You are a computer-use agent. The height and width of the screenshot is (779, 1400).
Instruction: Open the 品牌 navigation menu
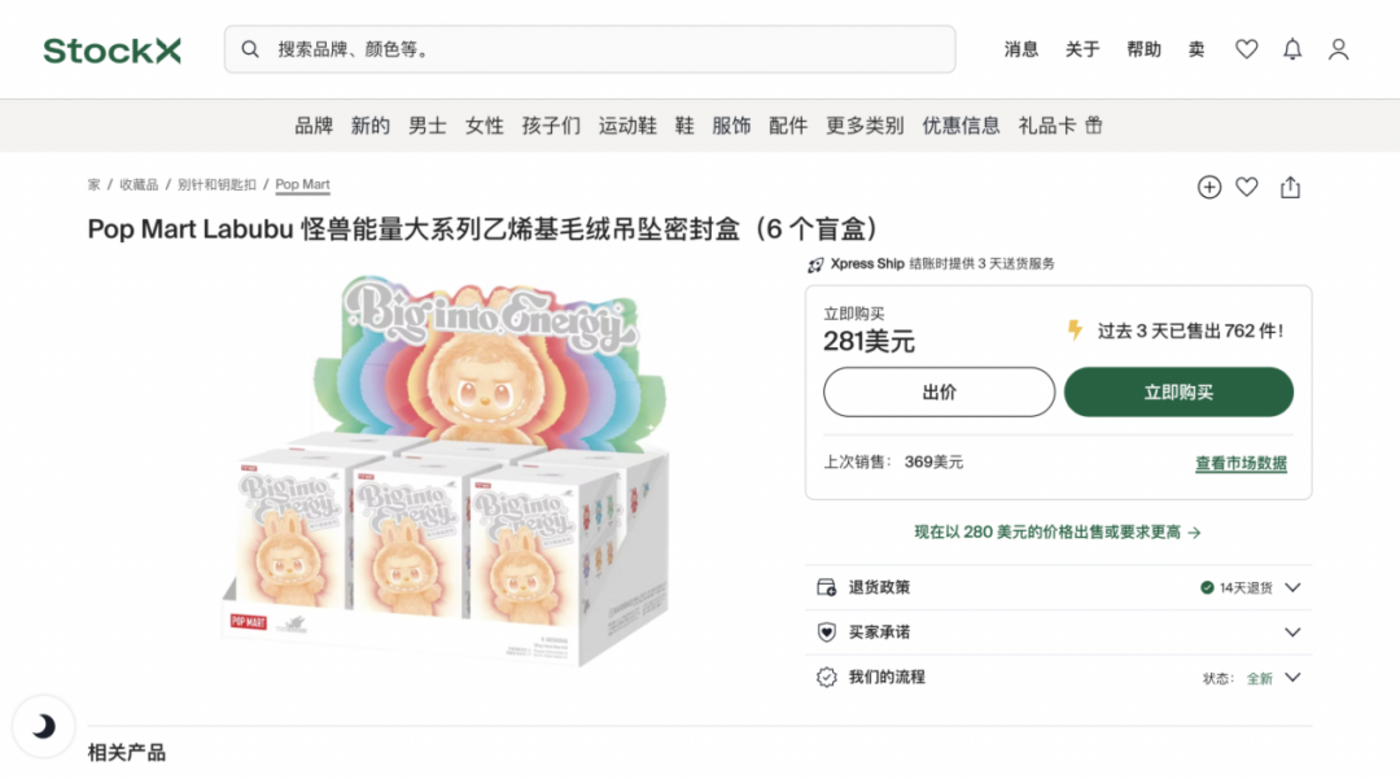313,126
